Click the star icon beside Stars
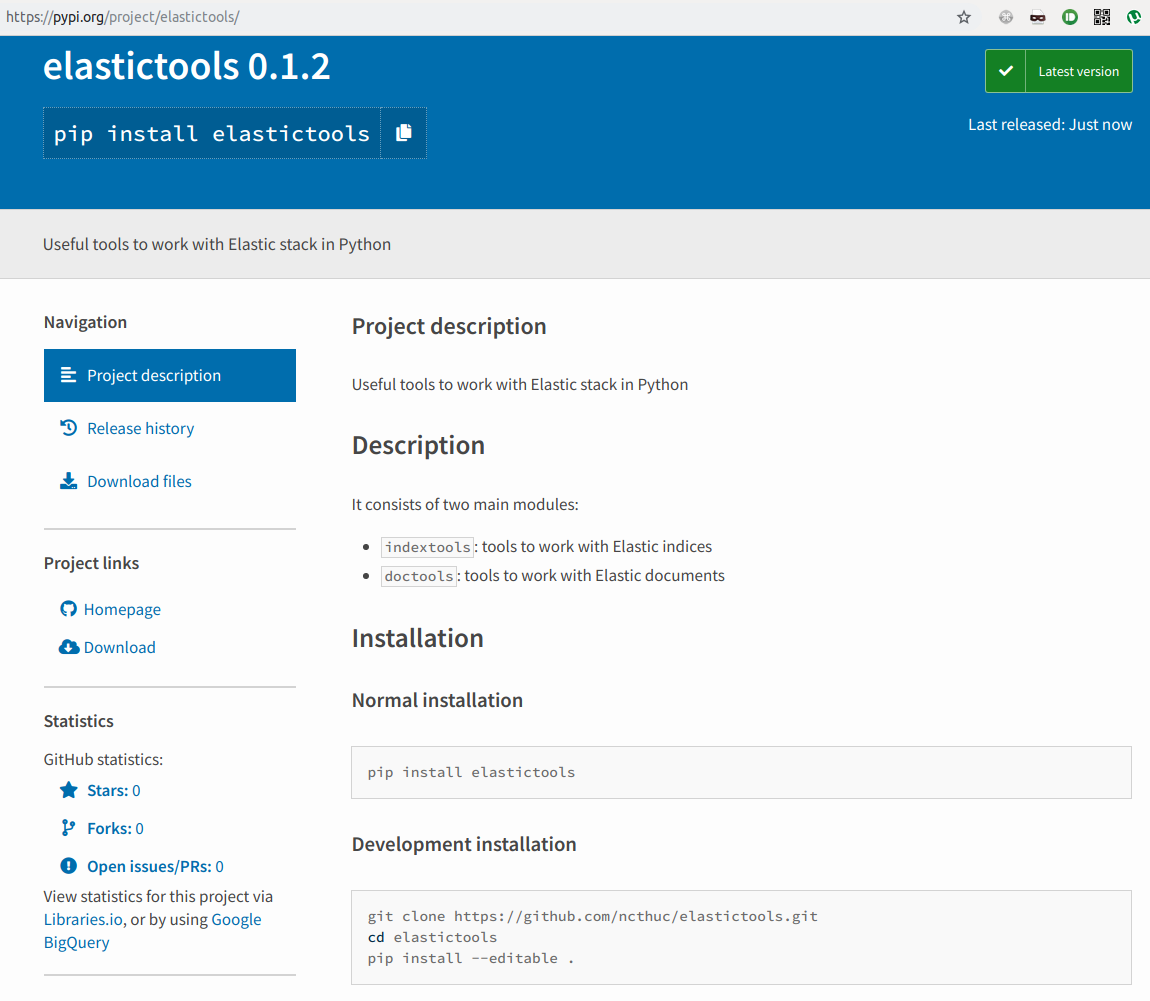Screen dimensions: 1150x1001 tap(68, 790)
